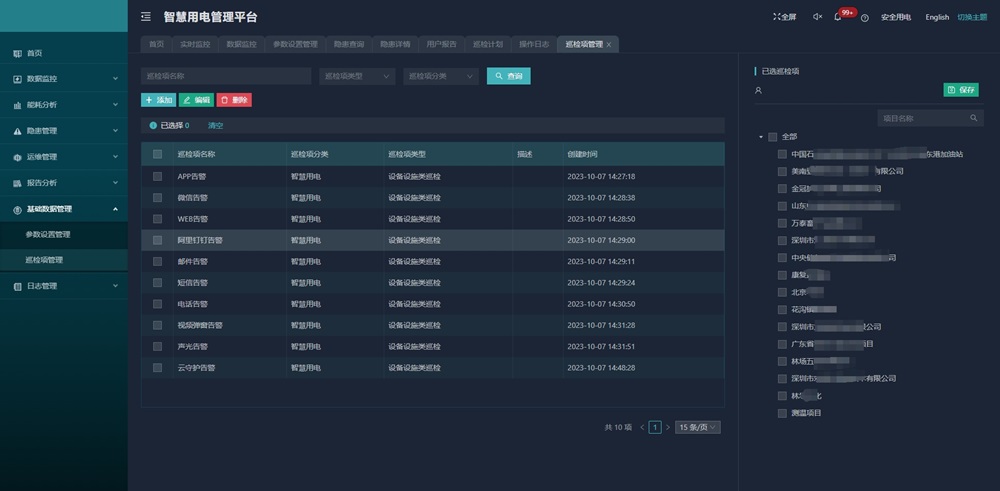
Task: Click the 查询 search button
Action: click(508, 76)
